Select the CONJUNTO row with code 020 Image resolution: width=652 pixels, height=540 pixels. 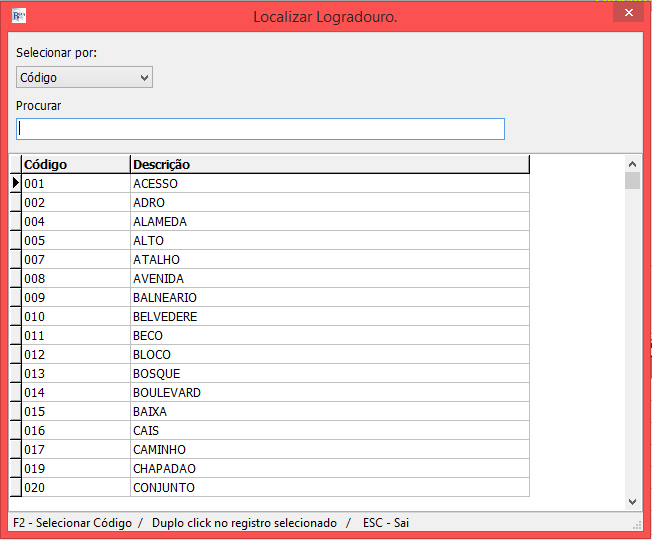[163, 488]
